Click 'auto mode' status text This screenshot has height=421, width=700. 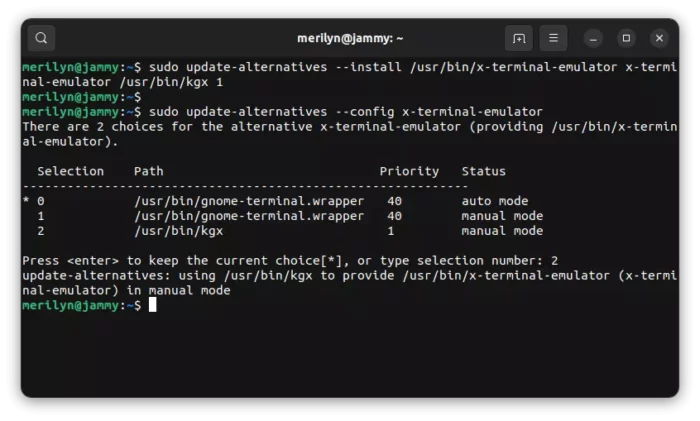coord(495,201)
